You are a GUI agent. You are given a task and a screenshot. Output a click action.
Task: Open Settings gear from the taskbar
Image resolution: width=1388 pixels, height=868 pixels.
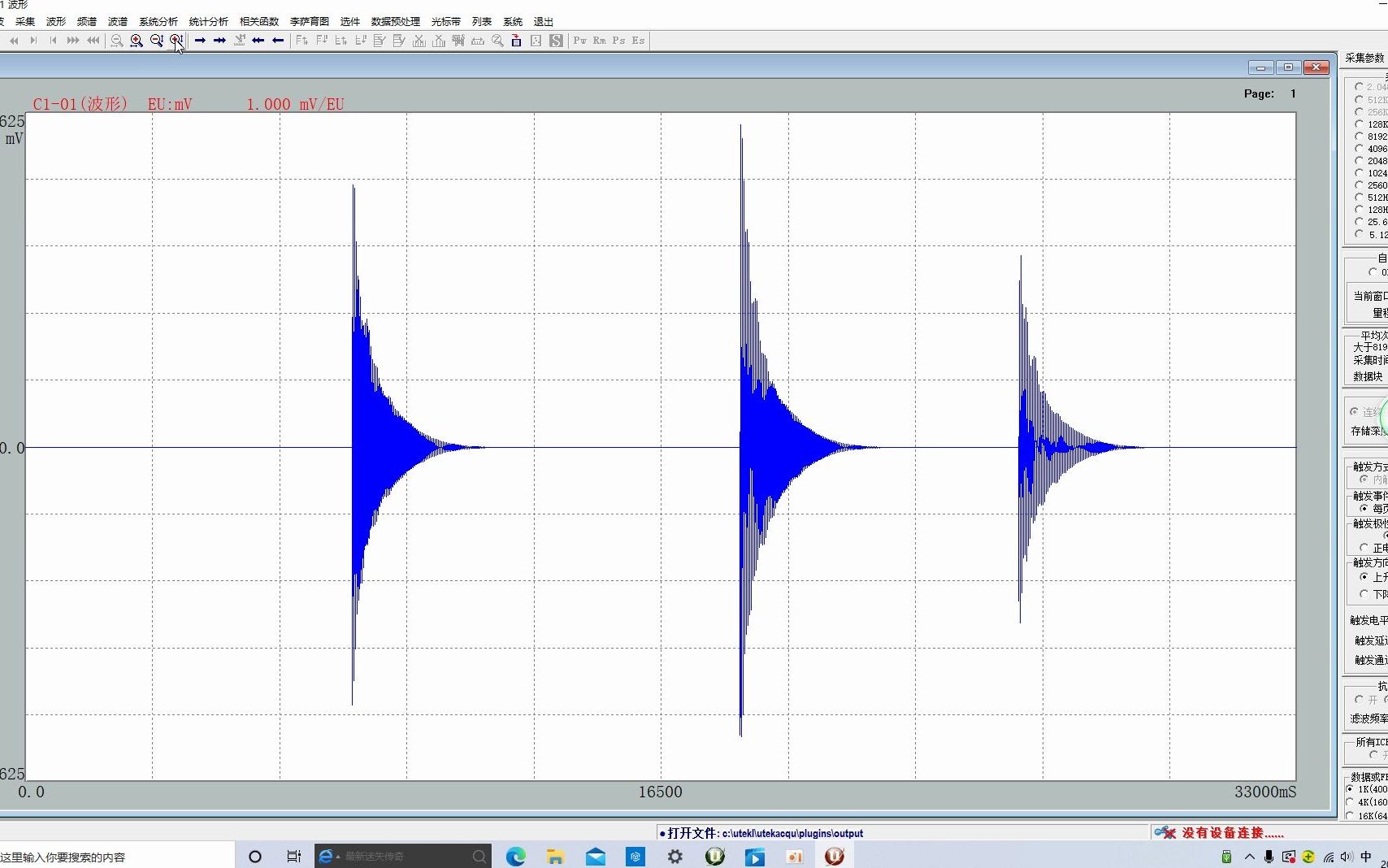(x=675, y=857)
